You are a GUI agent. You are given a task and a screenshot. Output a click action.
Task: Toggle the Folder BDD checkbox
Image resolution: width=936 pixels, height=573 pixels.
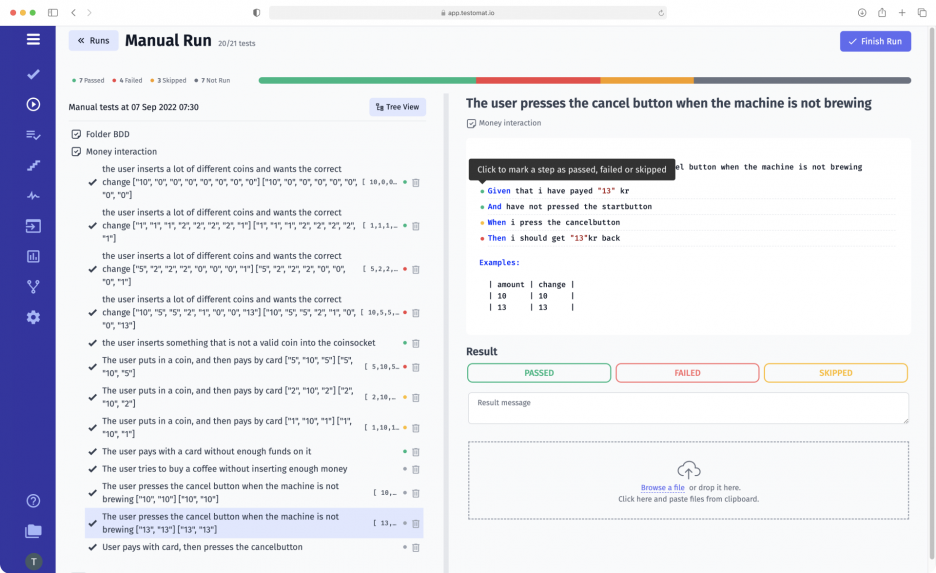(76, 134)
